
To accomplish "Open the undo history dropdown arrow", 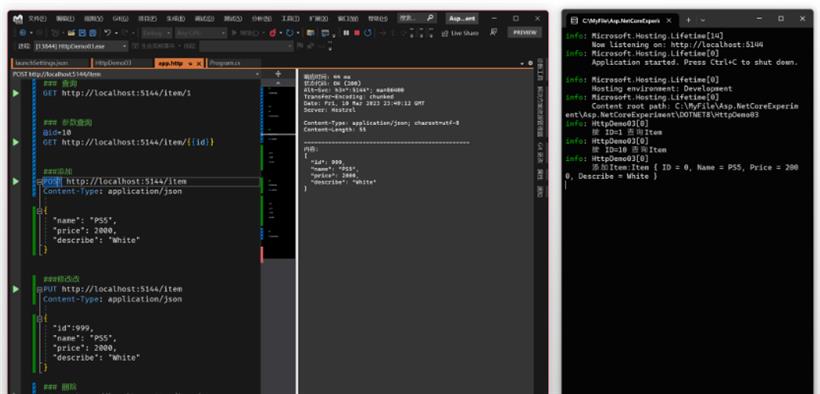I will click(x=116, y=33).
